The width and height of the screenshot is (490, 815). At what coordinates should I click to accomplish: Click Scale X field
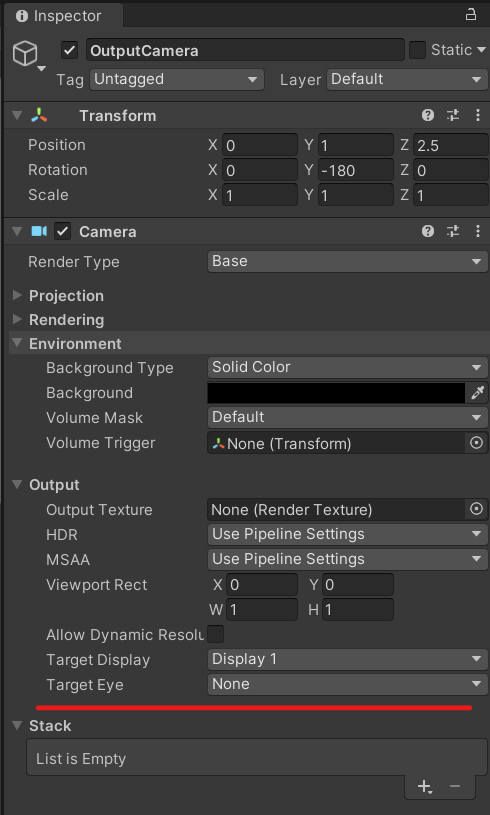(260, 195)
